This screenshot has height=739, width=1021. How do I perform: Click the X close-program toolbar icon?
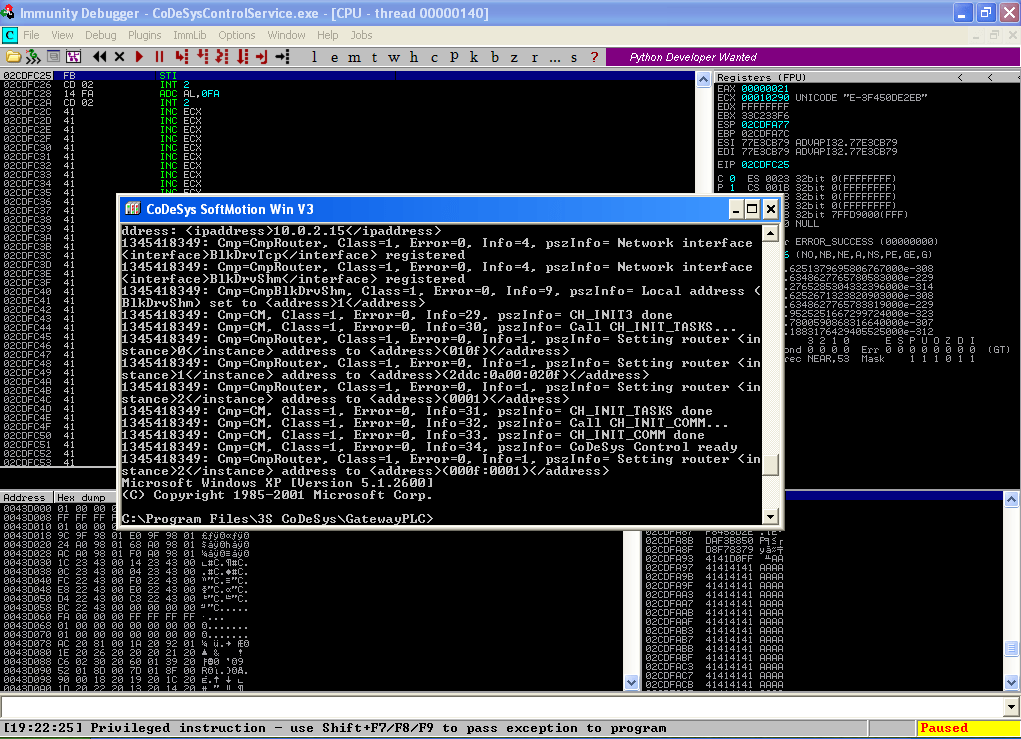[120, 57]
